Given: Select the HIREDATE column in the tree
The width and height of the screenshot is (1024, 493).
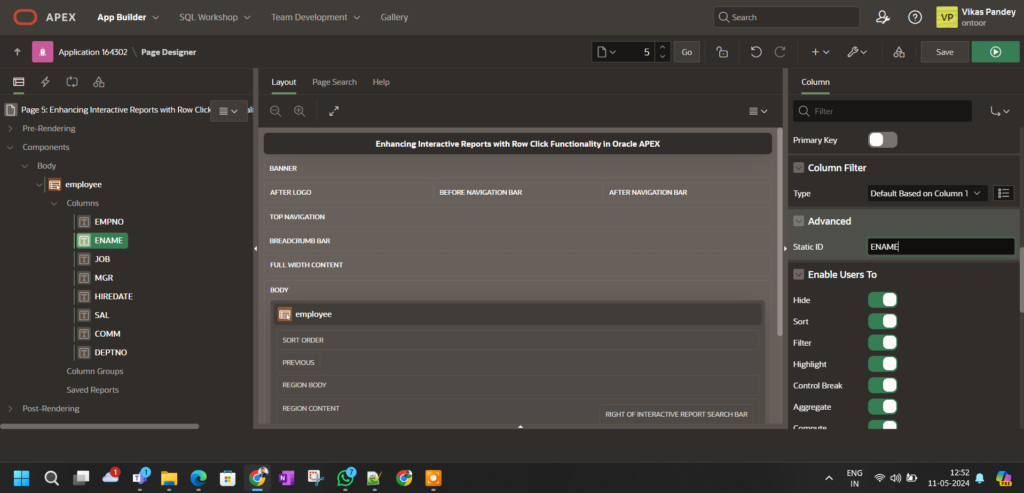Looking at the screenshot, I should 113,297.
